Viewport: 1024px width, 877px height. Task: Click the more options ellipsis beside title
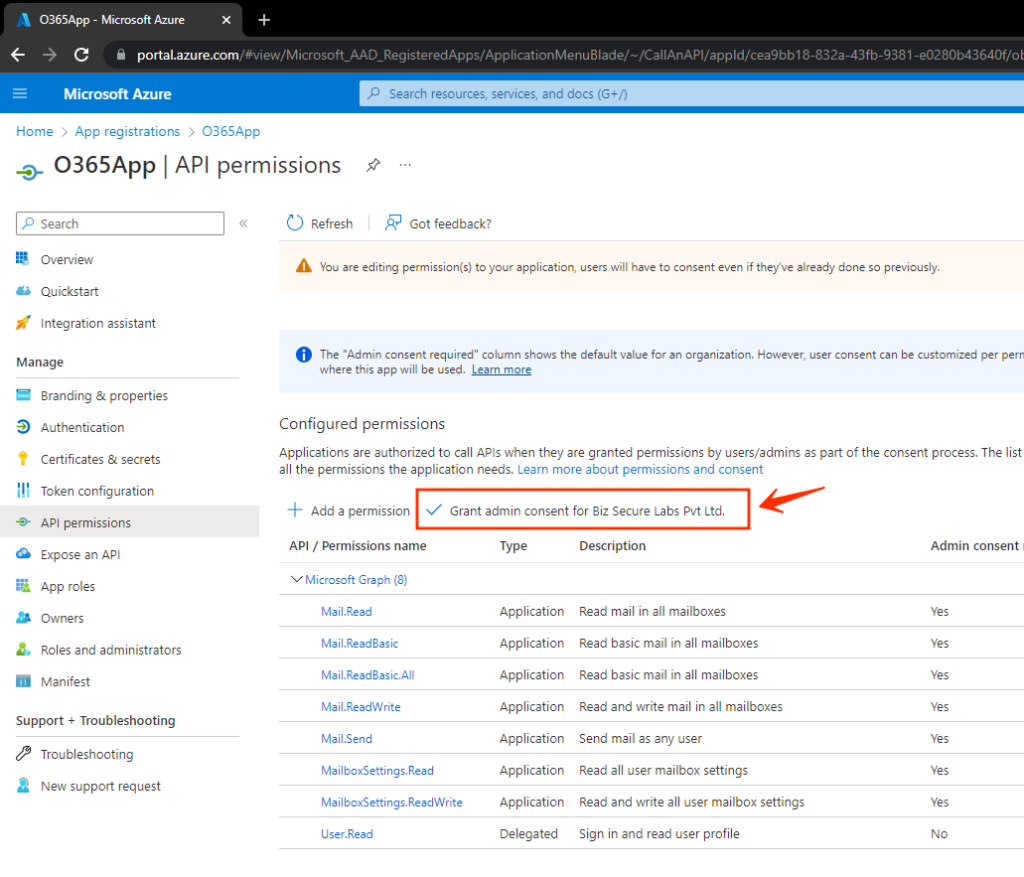pos(405,165)
